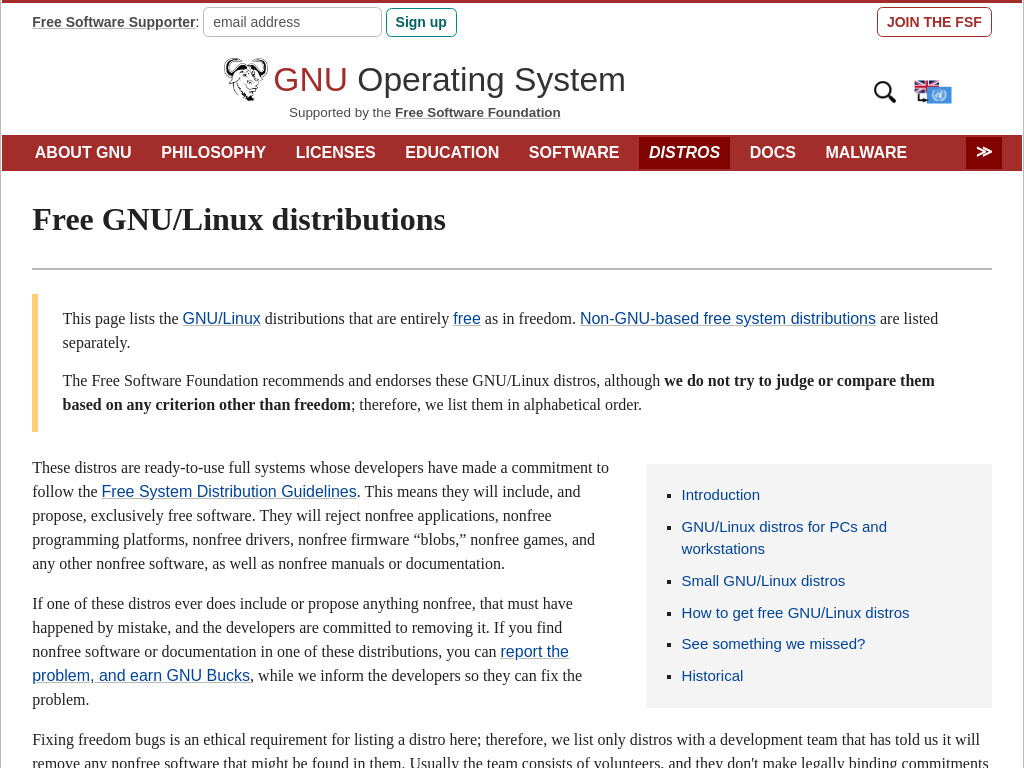Jump to Introduction in table of contents
Image resolution: width=1024 pixels, height=768 pixels.
[x=720, y=495]
